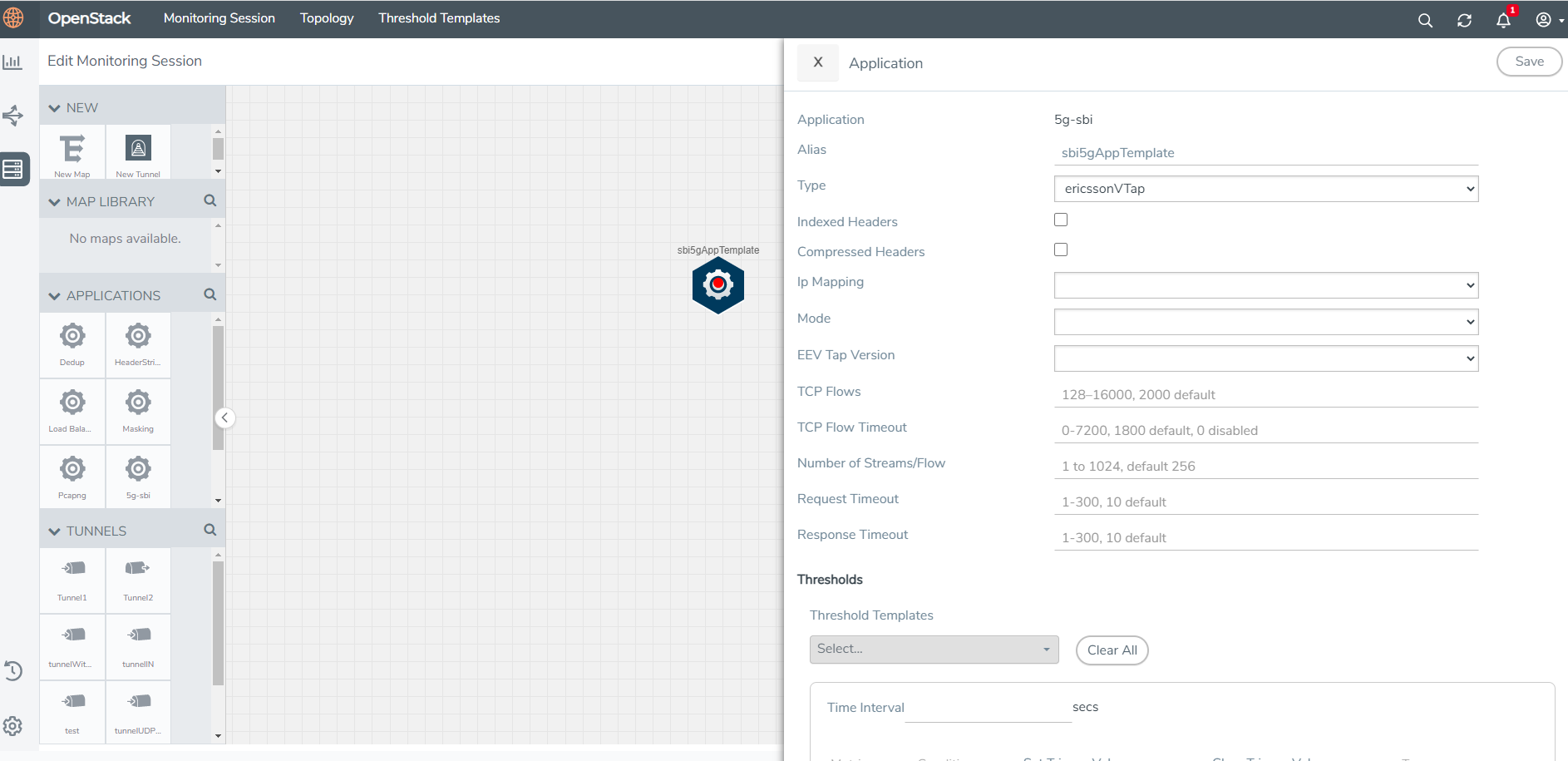Select the New Tunnel icon
The width and height of the screenshot is (1568, 761).
[x=138, y=151]
